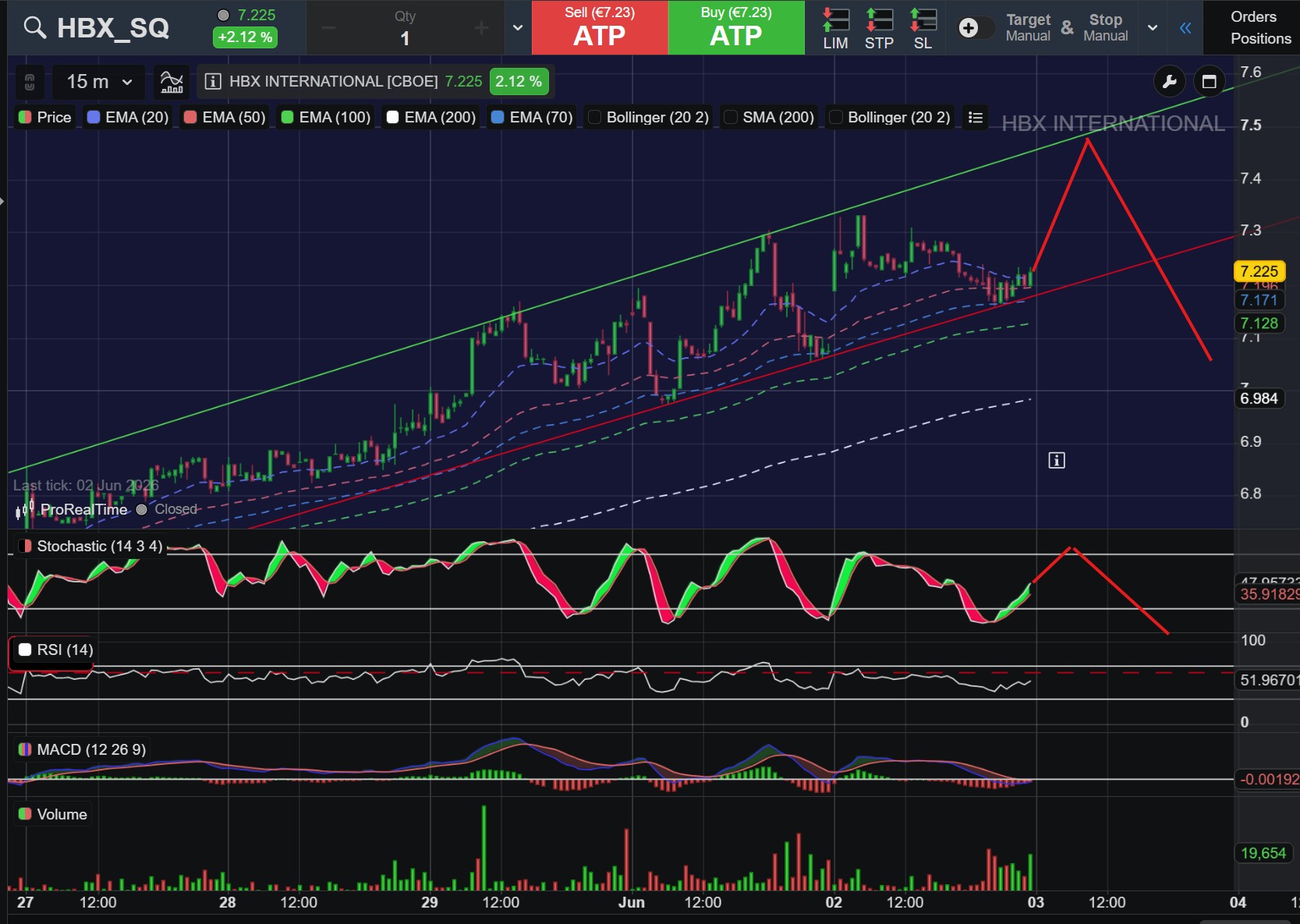Image resolution: width=1300 pixels, height=924 pixels.
Task: Open the 15 m timeframe dropdown
Action: 99,81
